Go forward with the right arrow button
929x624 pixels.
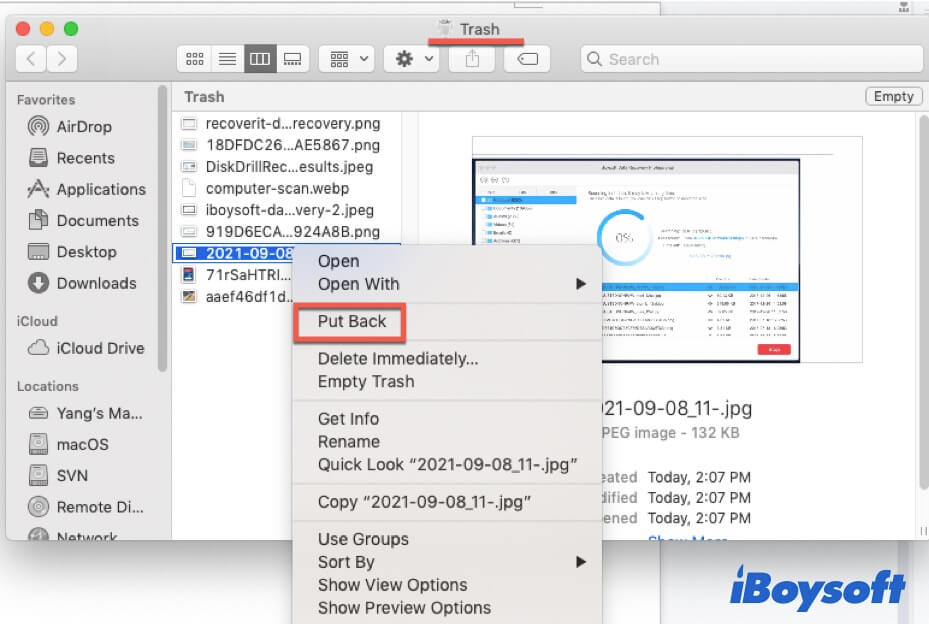(62, 59)
